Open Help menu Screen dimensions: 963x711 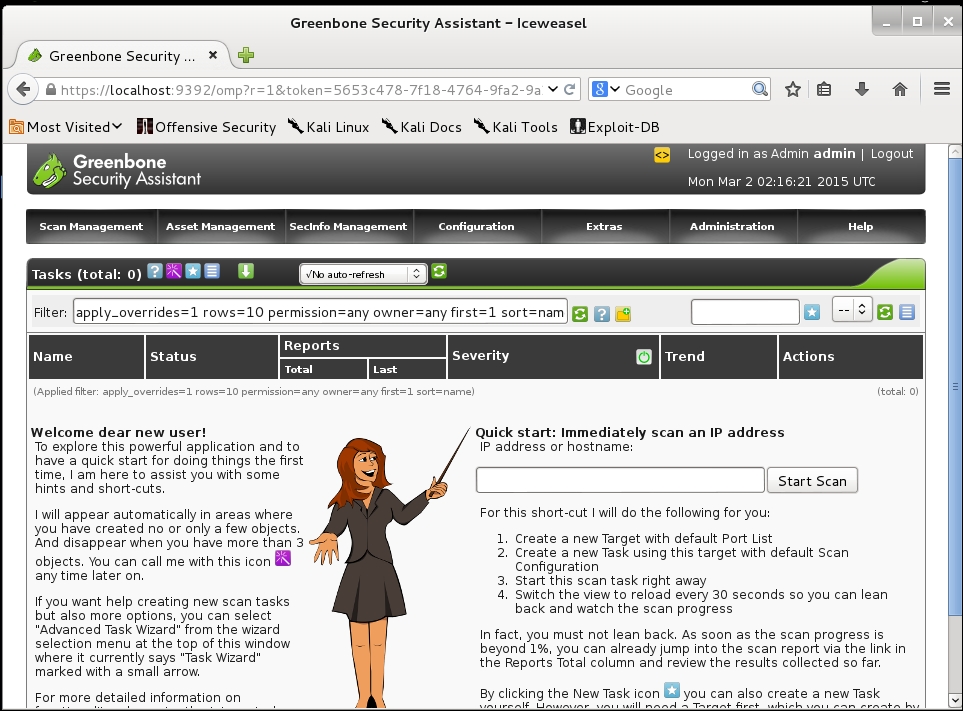point(860,227)
